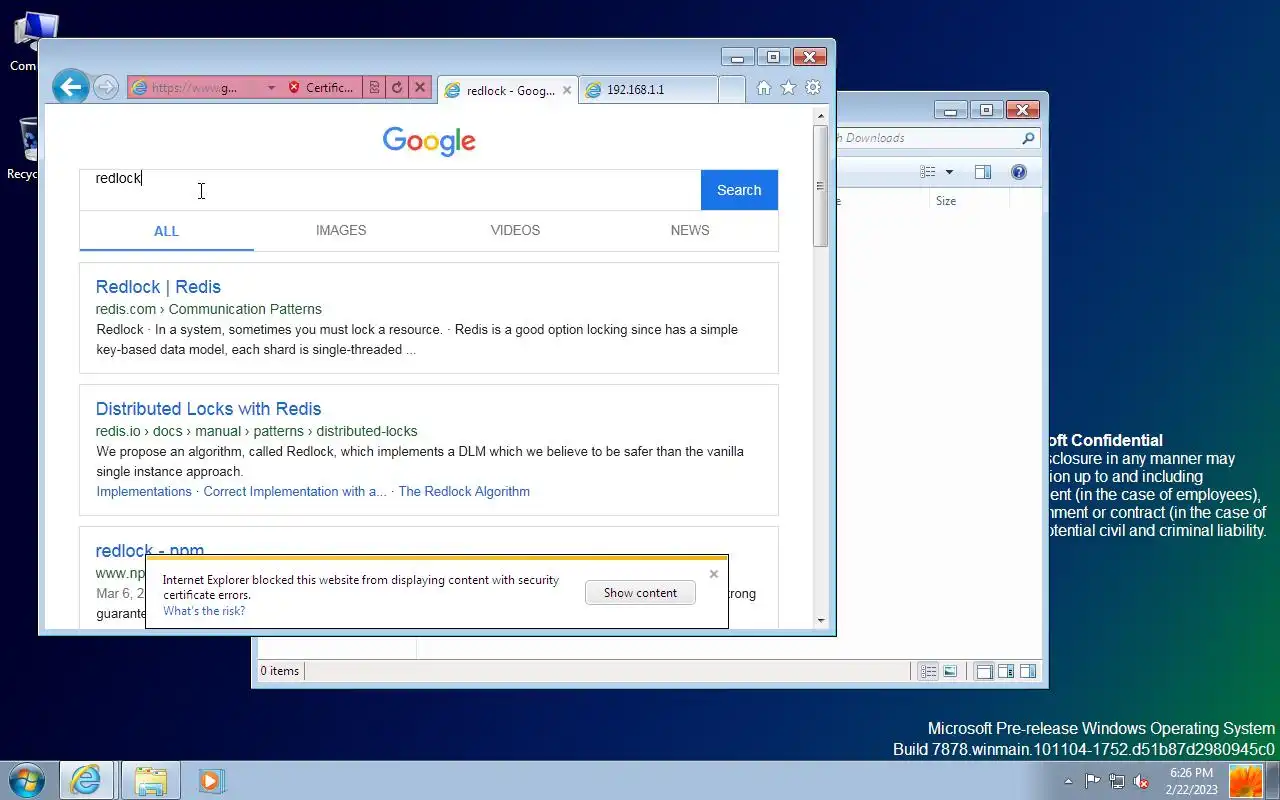Open the Windows Start orb

tap(27, 780)
